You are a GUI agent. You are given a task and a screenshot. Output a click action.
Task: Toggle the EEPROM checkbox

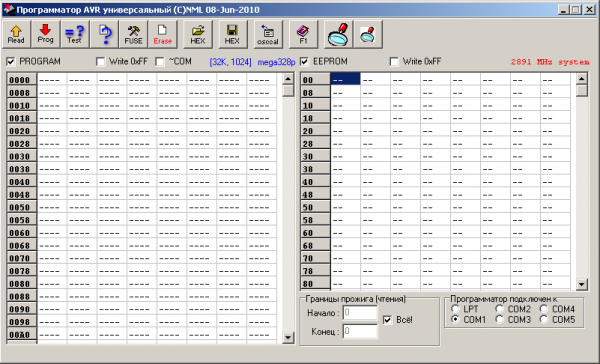pyautogui.click(x=304, y=61)
